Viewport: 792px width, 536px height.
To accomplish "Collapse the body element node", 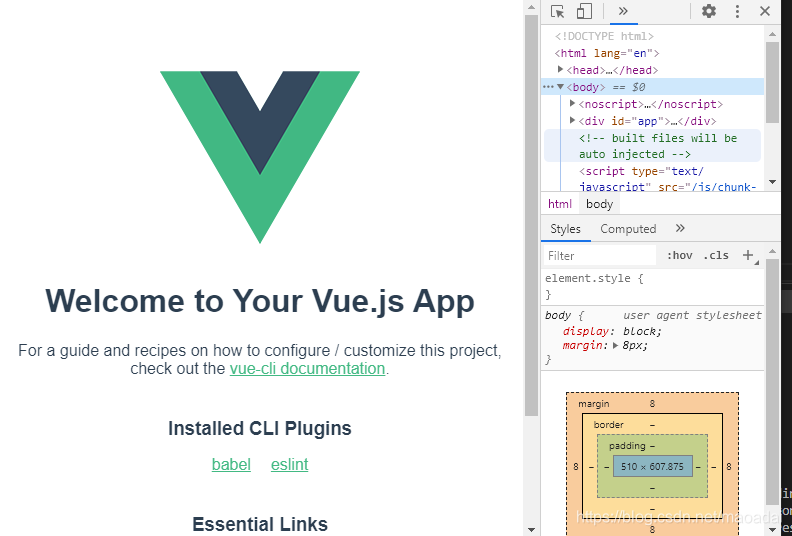I will [x=560, y=87].
